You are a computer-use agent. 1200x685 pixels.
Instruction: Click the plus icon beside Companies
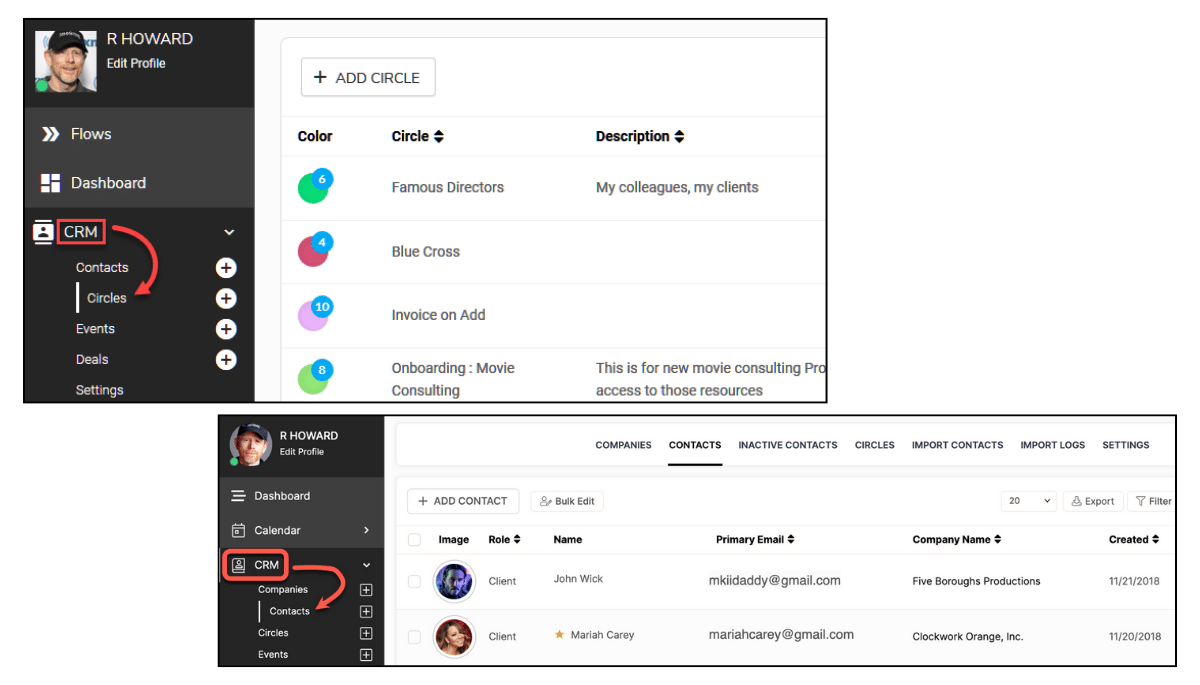(366, 589)
